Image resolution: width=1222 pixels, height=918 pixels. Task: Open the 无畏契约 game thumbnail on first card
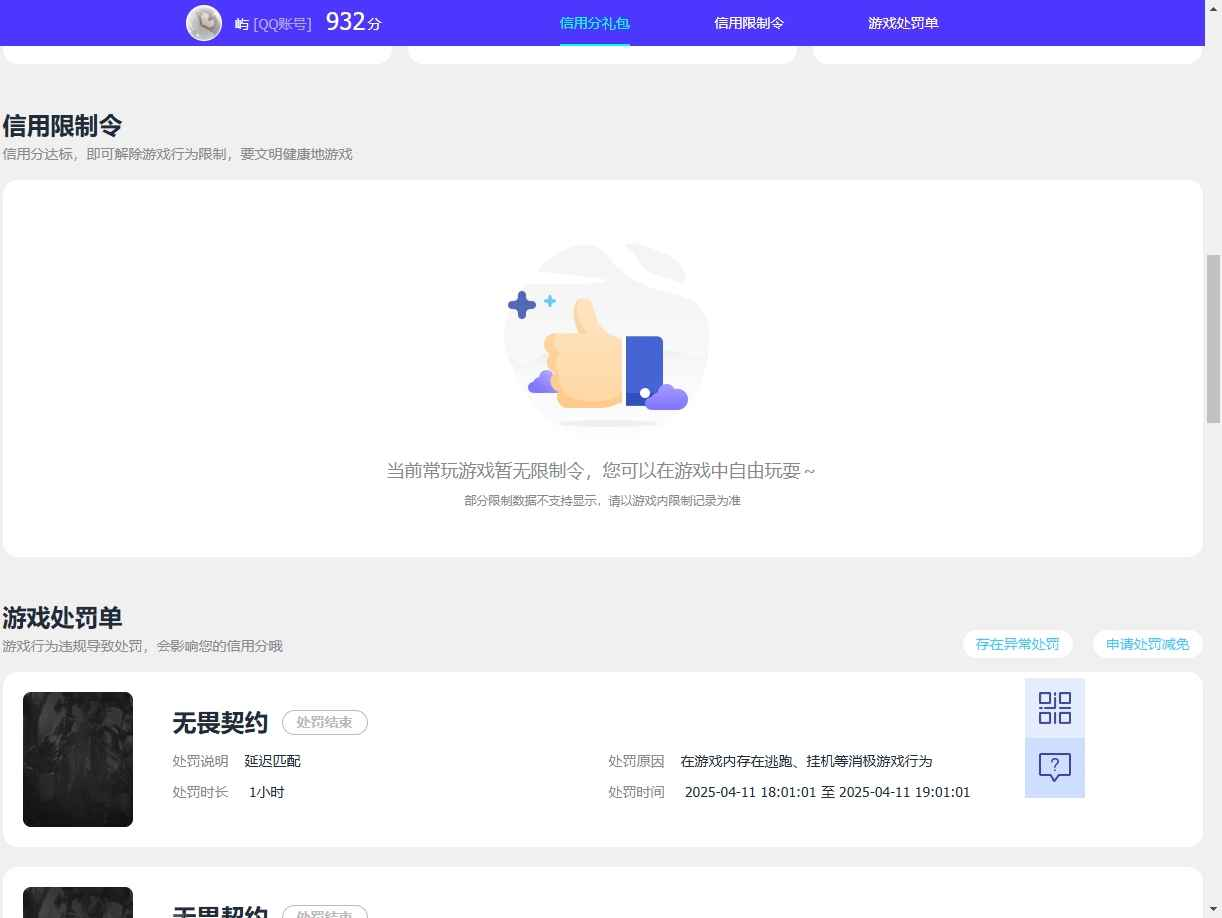click(x=78, y=759)
